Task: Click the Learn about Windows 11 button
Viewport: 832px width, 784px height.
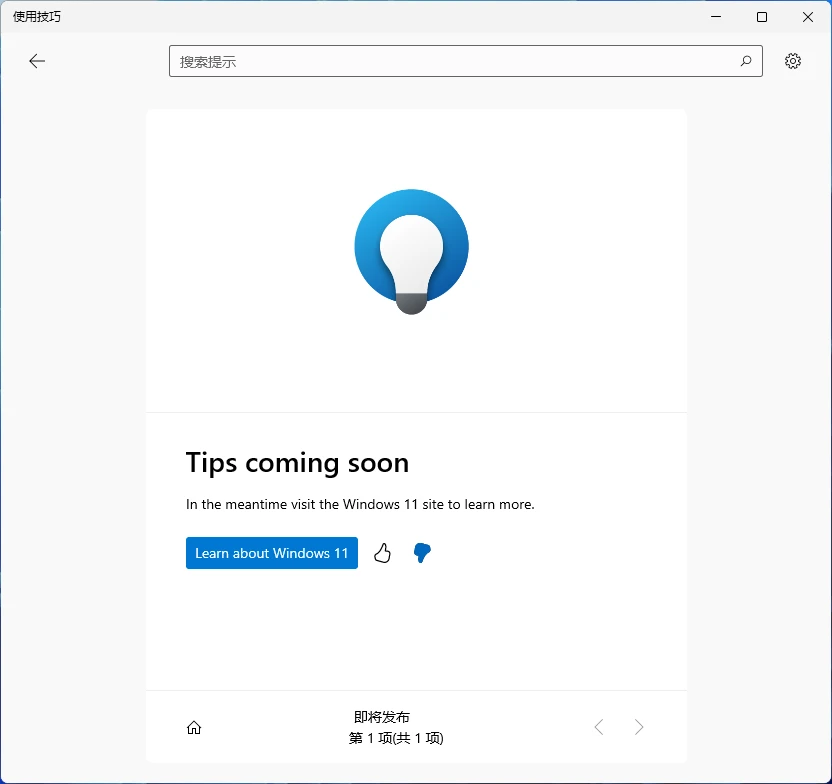Action: click(x=272, y=553)
